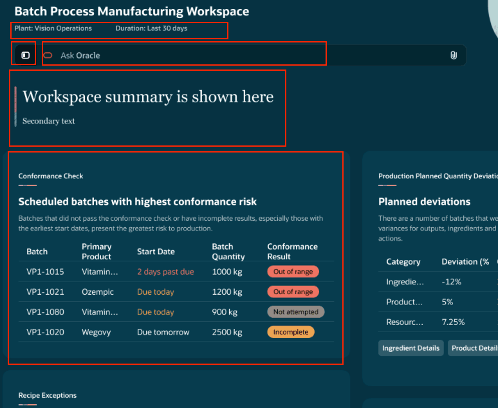The image size is (498, 408).
Task: Toggle the sidebar panel icon
Action: 26,55
